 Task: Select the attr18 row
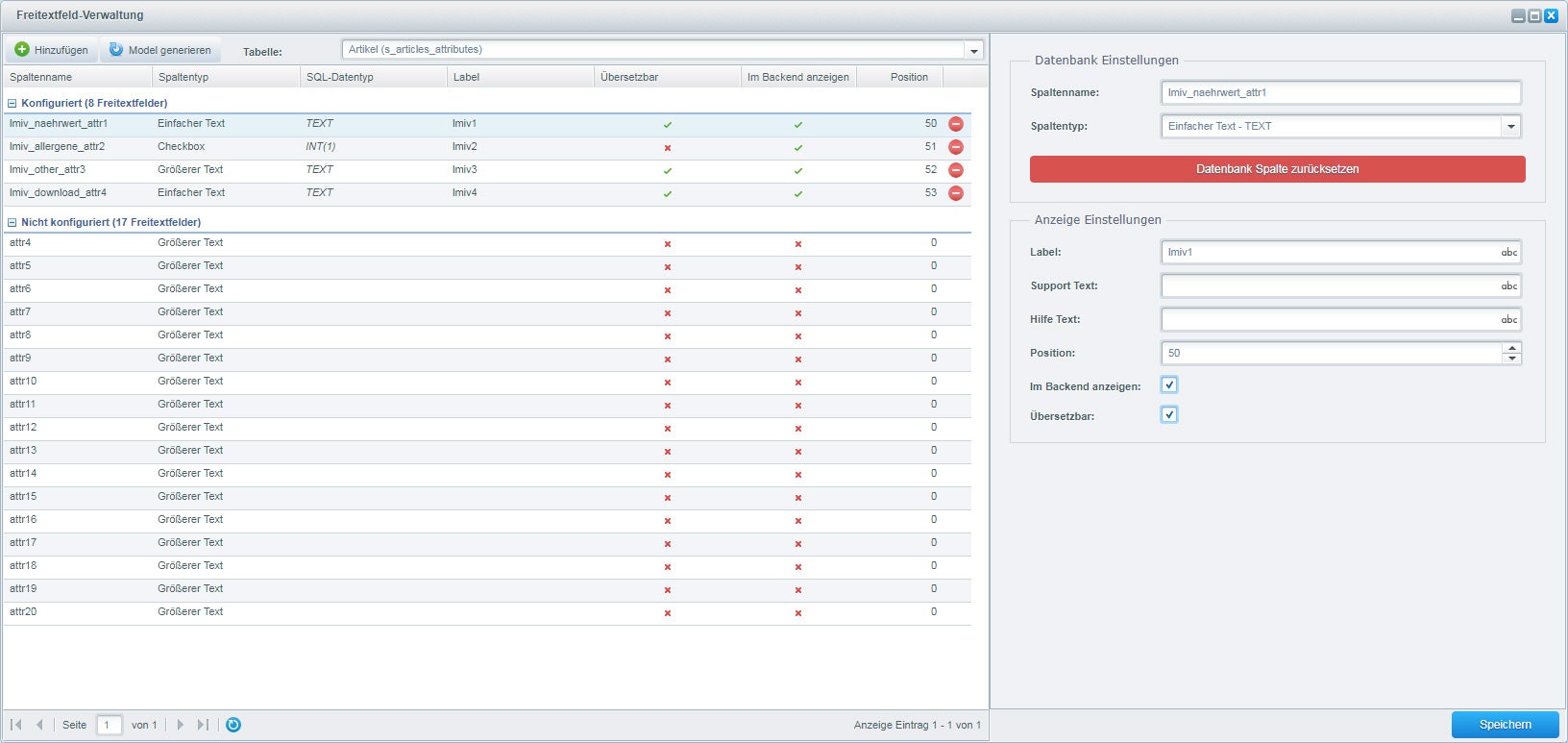487,566
